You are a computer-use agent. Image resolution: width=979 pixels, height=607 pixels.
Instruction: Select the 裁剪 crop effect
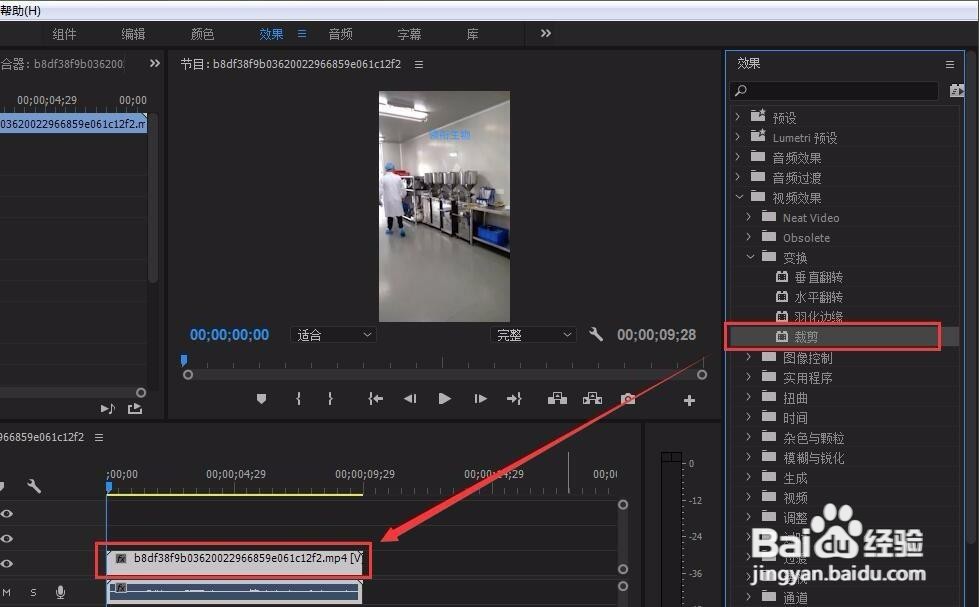(x=806, y=337)
